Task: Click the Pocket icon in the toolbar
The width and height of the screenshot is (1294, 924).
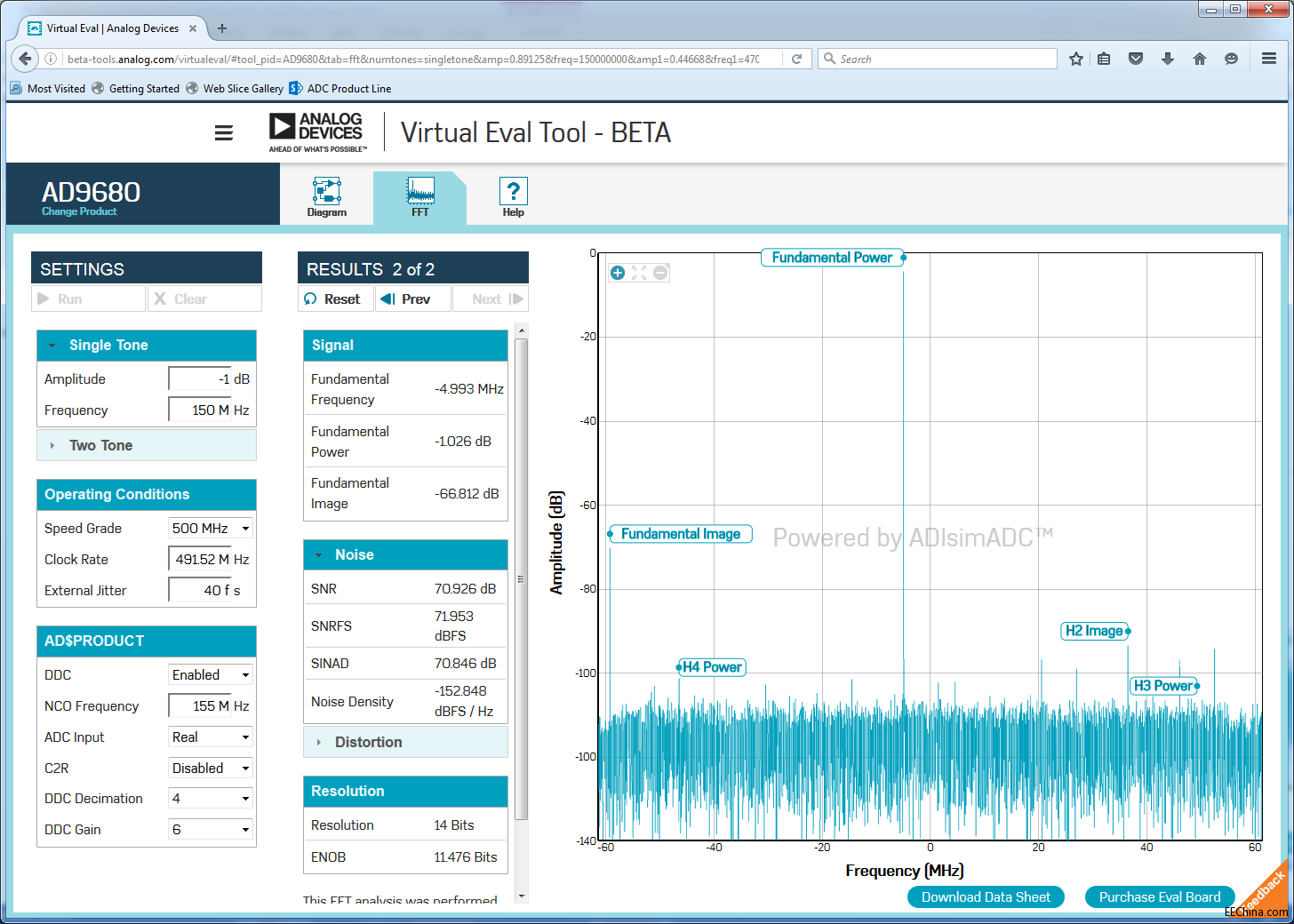Action: [1136, 59]
